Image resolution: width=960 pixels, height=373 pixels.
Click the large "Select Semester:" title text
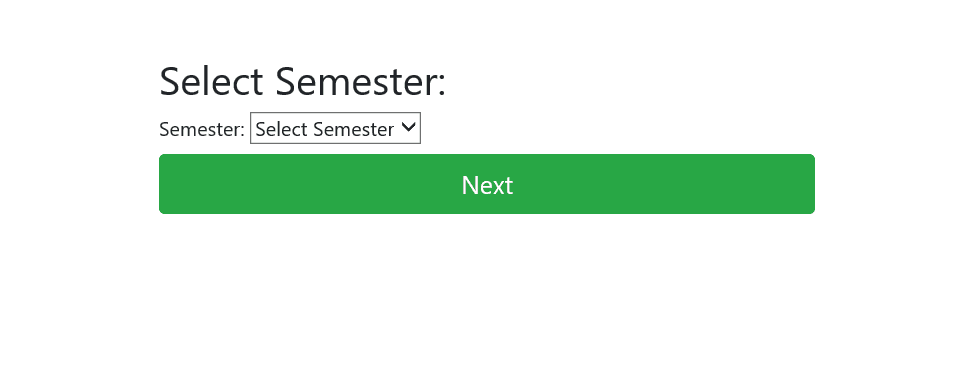(302, 81)
